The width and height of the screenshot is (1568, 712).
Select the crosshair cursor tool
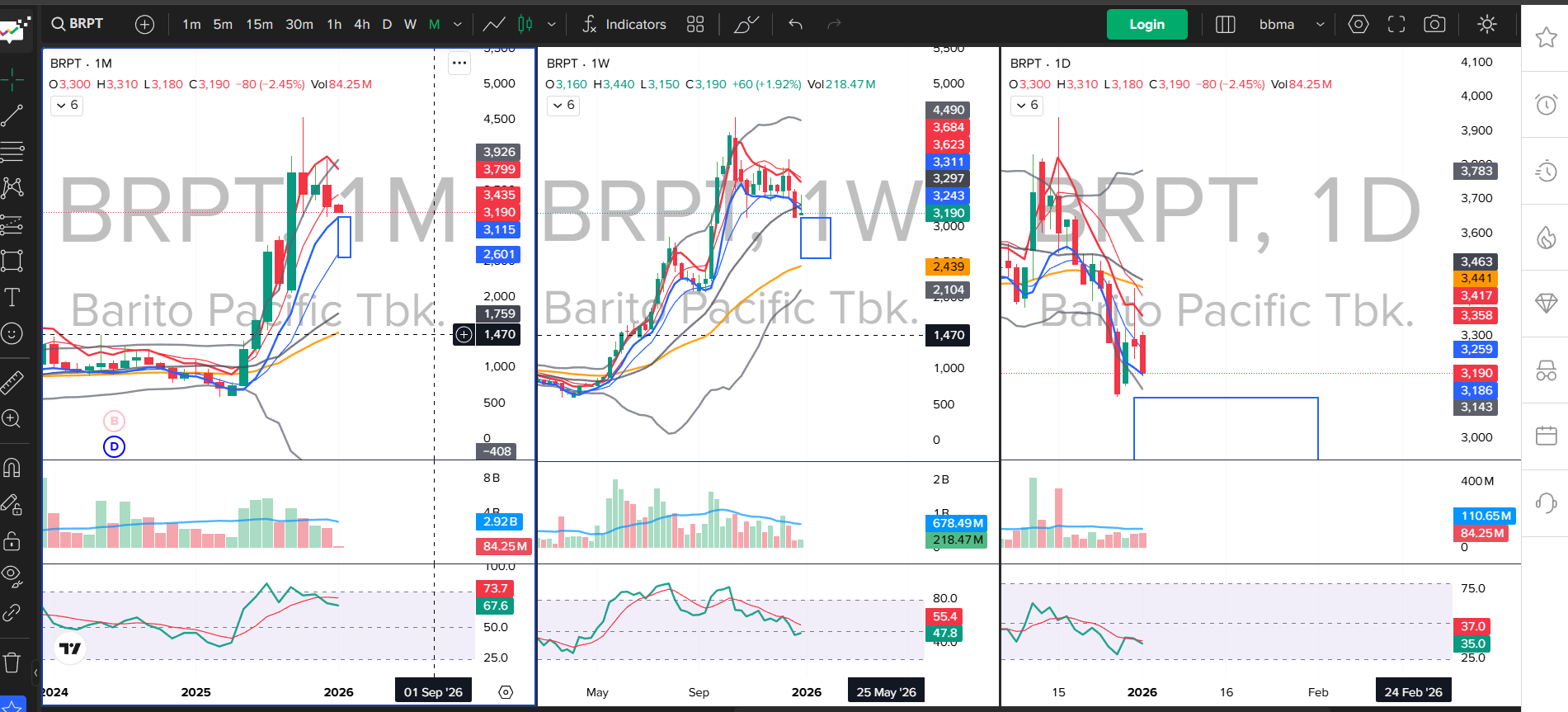click(12, 80)
